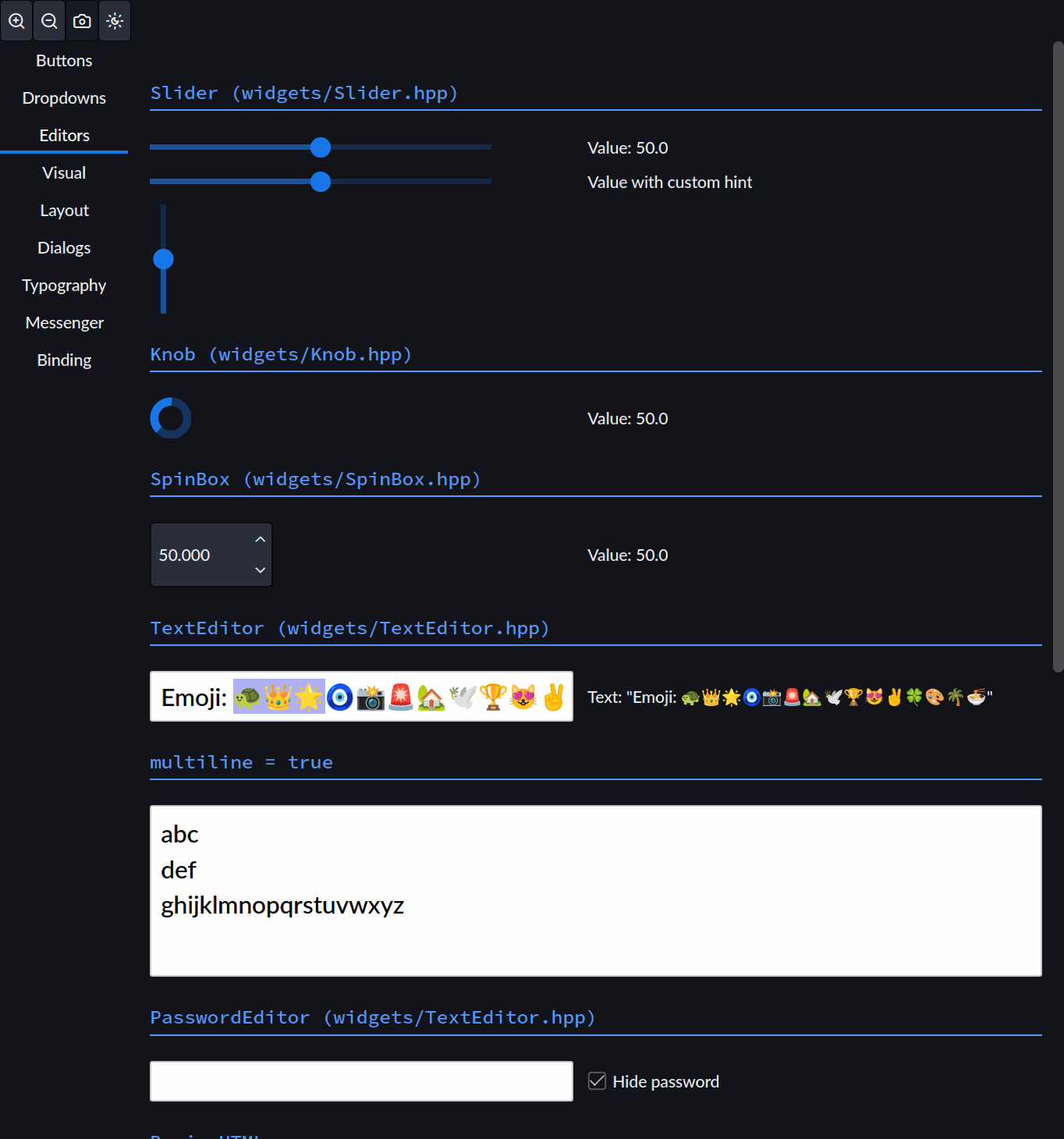Select the Visual tab
1064x1139 pixels.
64,172
